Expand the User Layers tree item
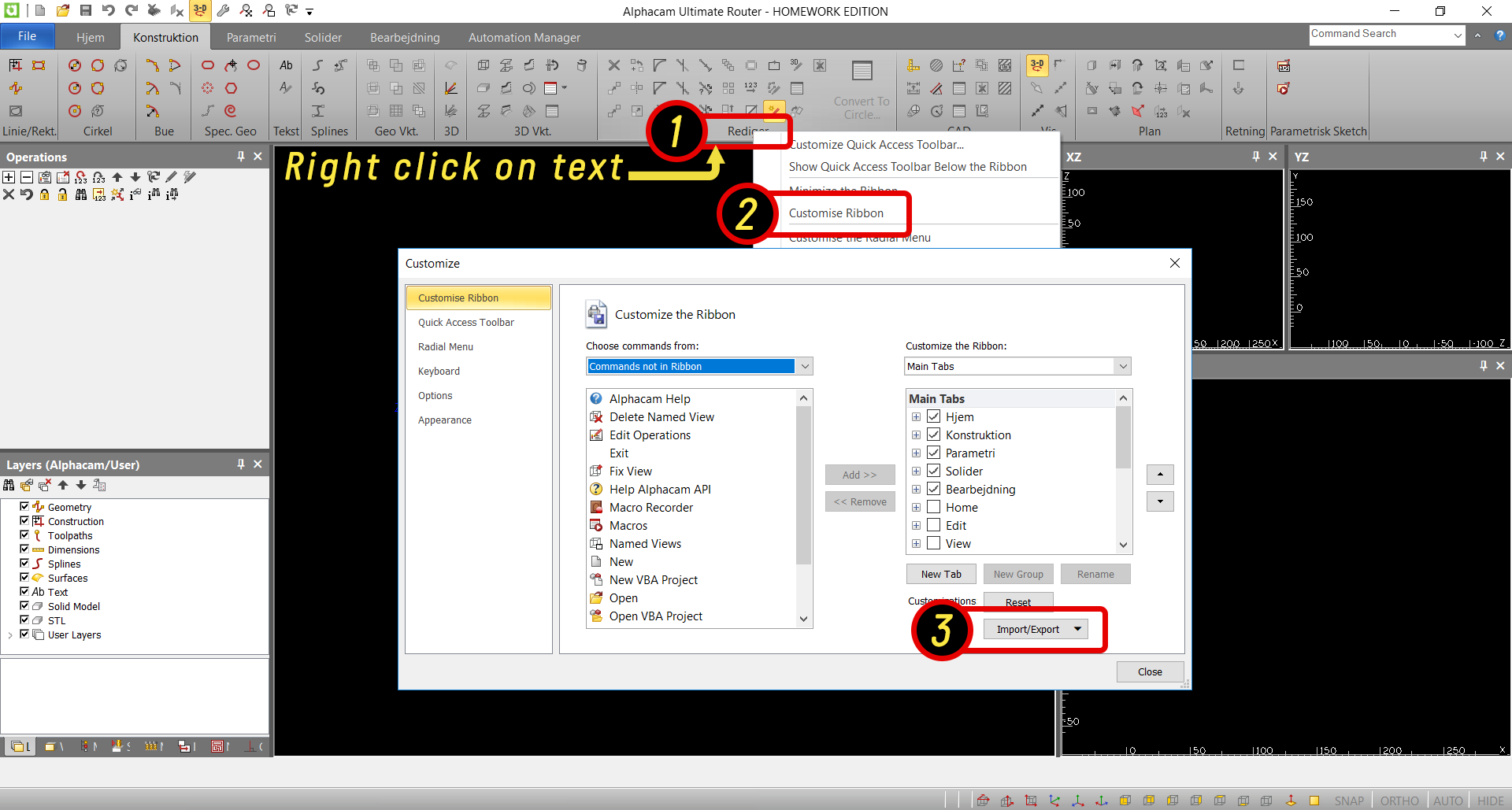1512x810 pixels. point(10,635)
